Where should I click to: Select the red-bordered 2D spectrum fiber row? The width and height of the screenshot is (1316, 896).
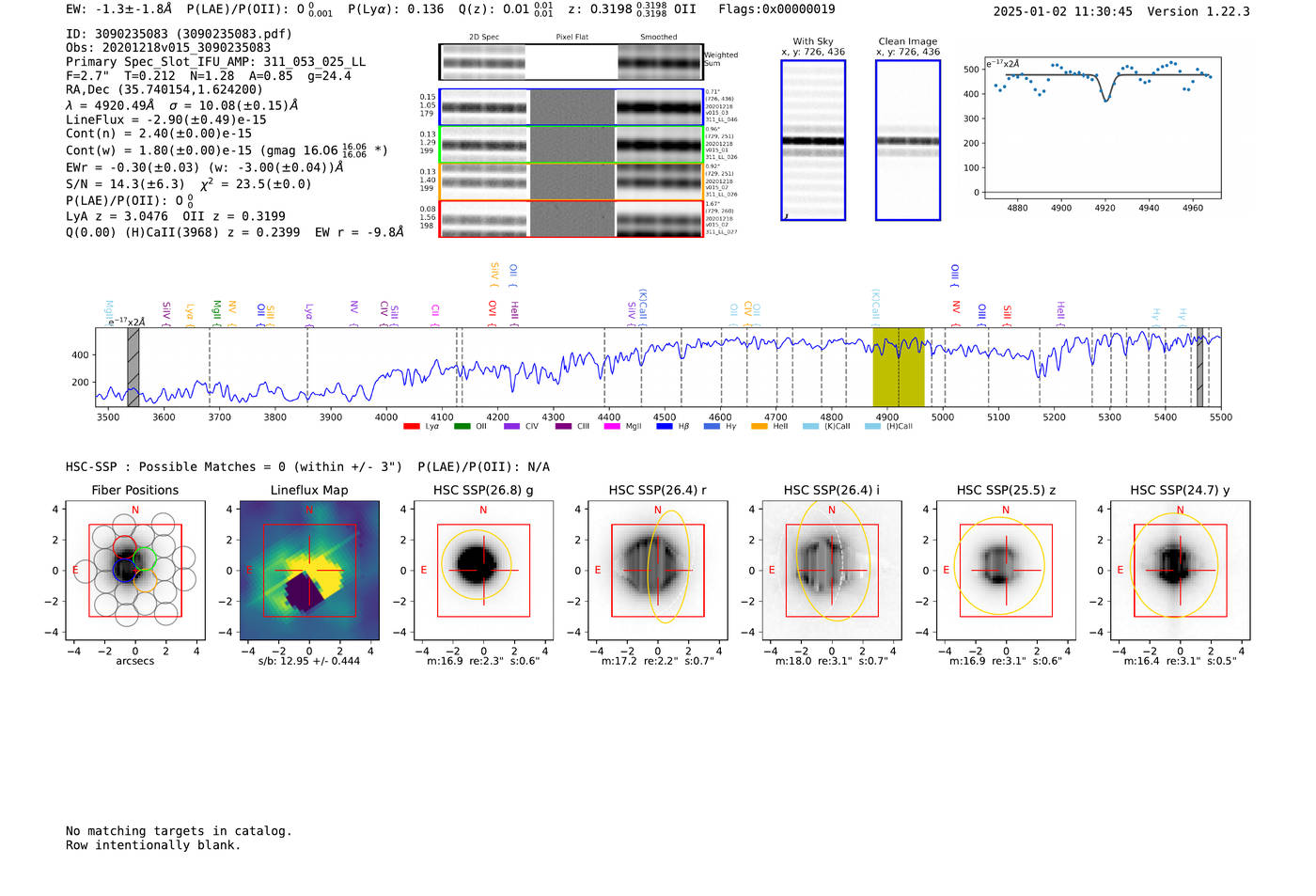click(571, 219)
